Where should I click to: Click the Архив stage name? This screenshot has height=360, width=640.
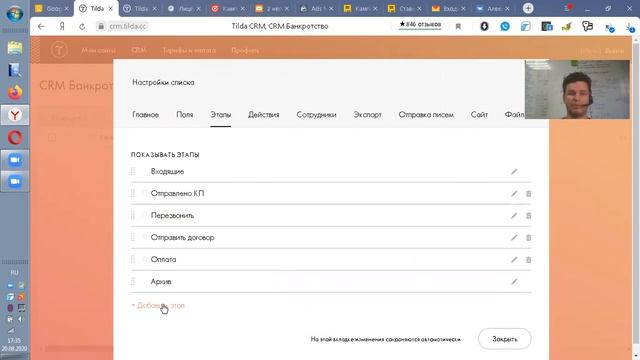click(161, 282)
